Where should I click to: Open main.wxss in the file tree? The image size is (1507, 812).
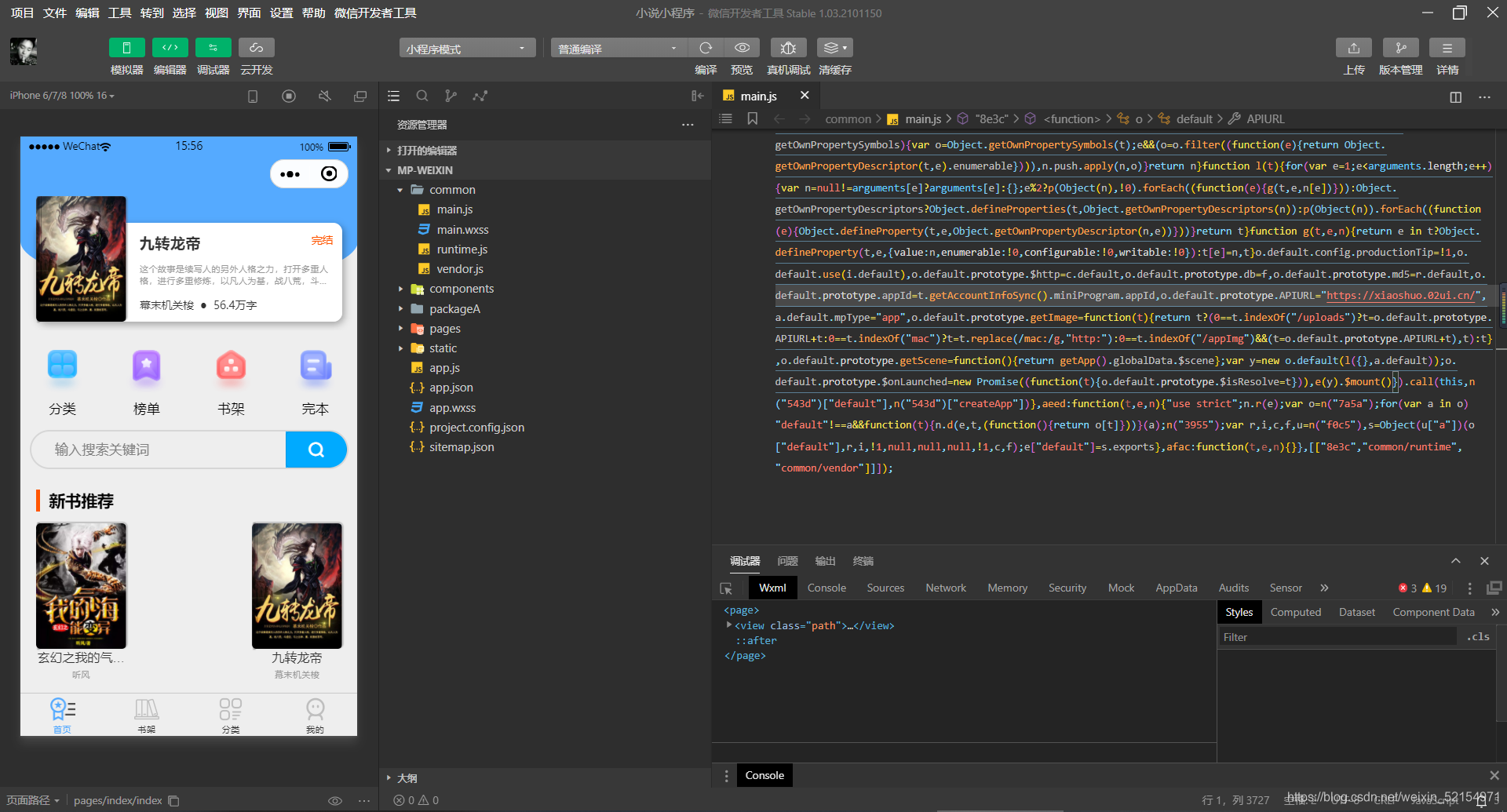(x=462, y=230)
